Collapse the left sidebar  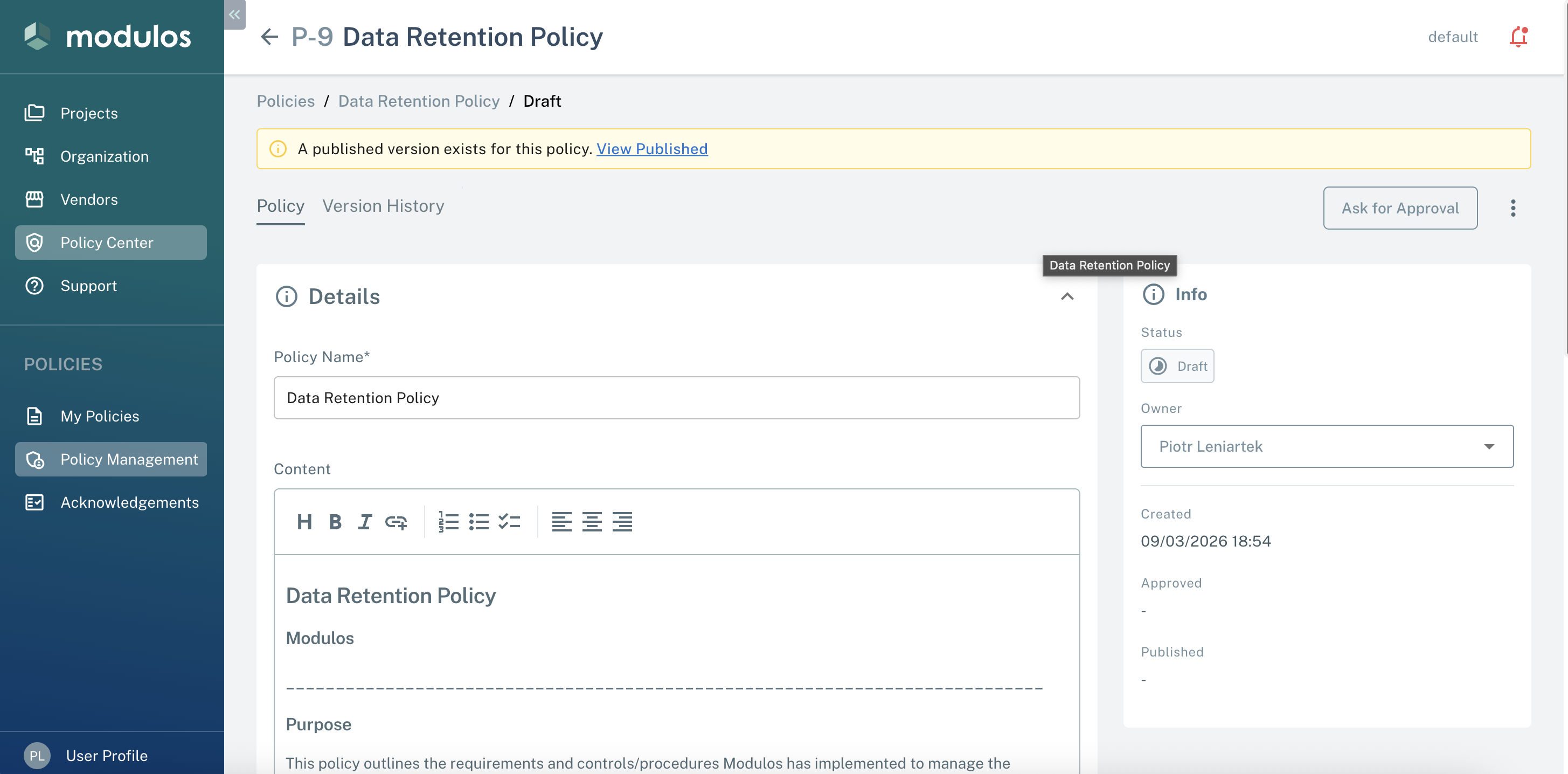point(234,15)
